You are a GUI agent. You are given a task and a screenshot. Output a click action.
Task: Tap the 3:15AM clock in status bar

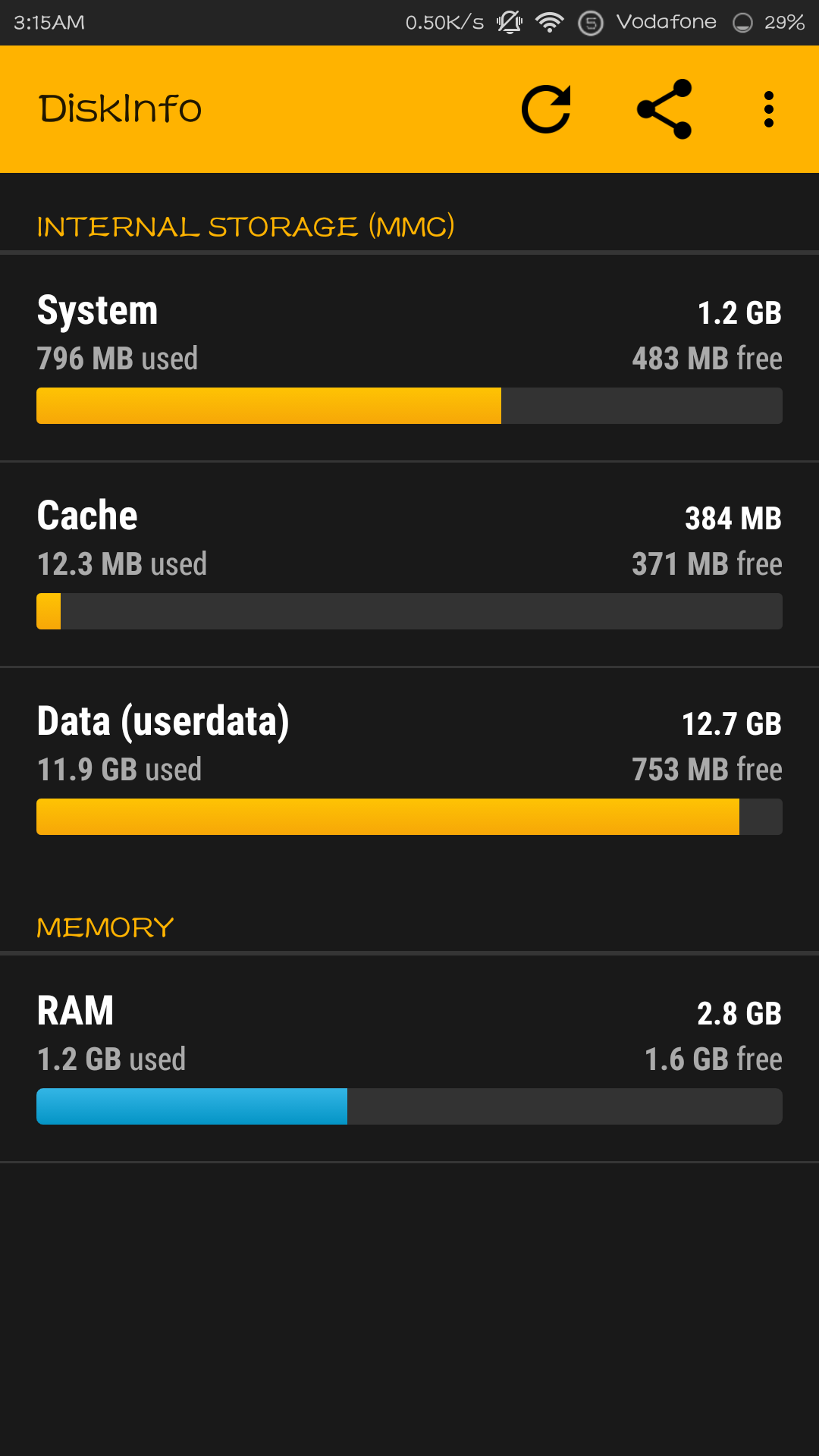point(49,23)
